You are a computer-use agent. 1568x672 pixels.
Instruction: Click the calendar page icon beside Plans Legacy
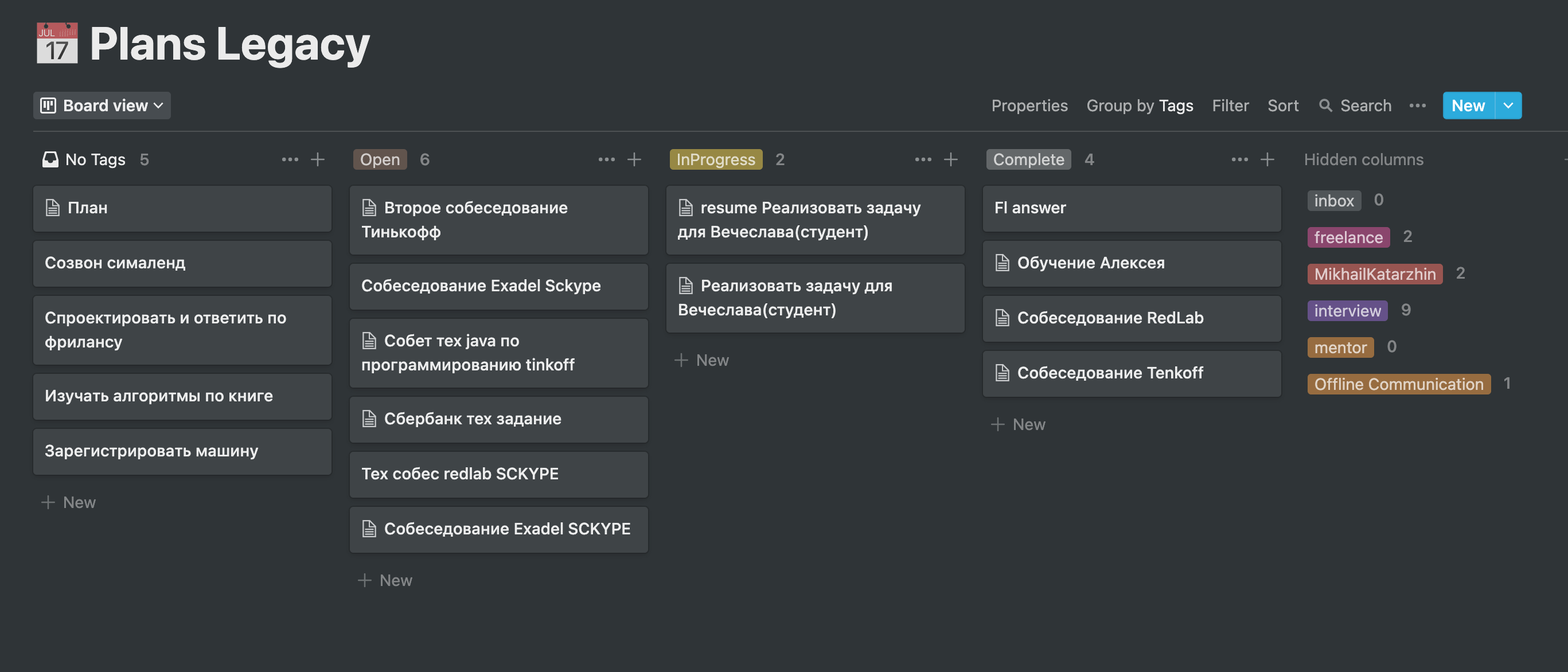[57, 44]
